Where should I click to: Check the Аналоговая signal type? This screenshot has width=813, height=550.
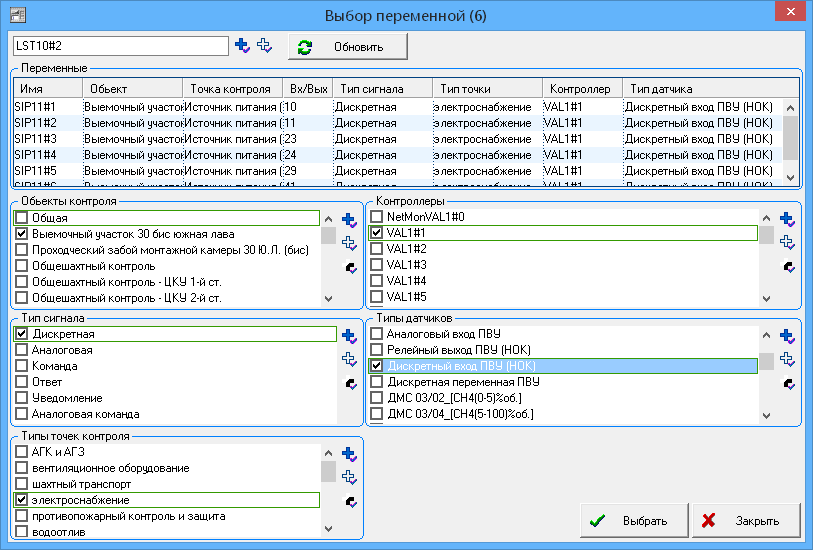click(21, 349)
